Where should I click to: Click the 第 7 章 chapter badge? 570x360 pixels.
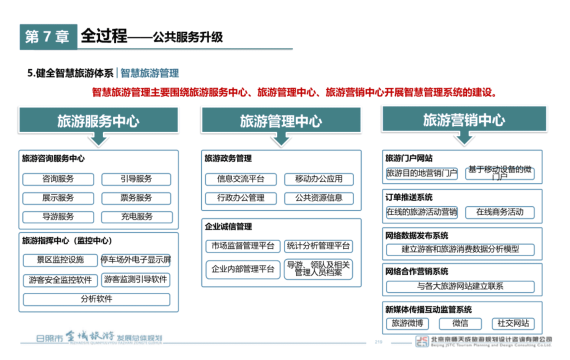(48, 37)
